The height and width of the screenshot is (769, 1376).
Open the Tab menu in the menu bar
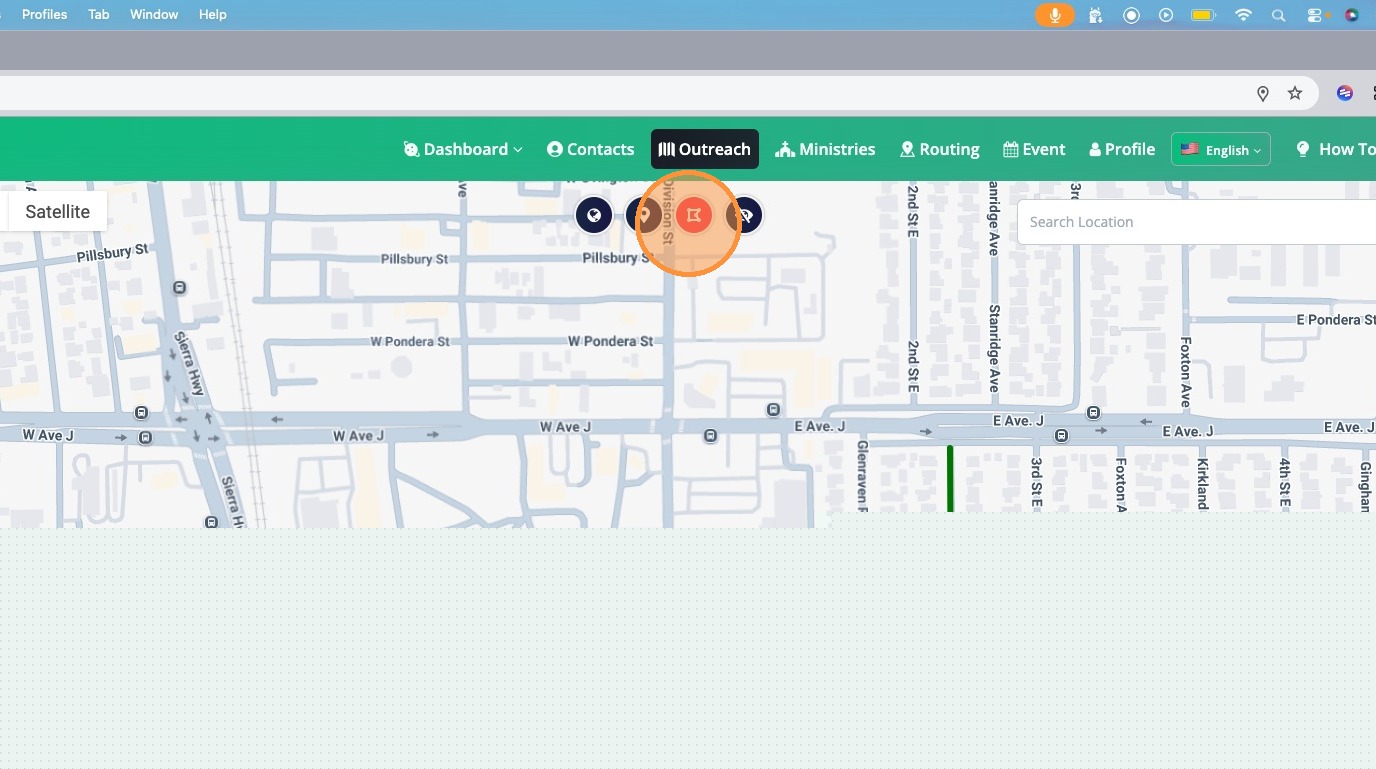pyautogui.click(x=99, y=14)
